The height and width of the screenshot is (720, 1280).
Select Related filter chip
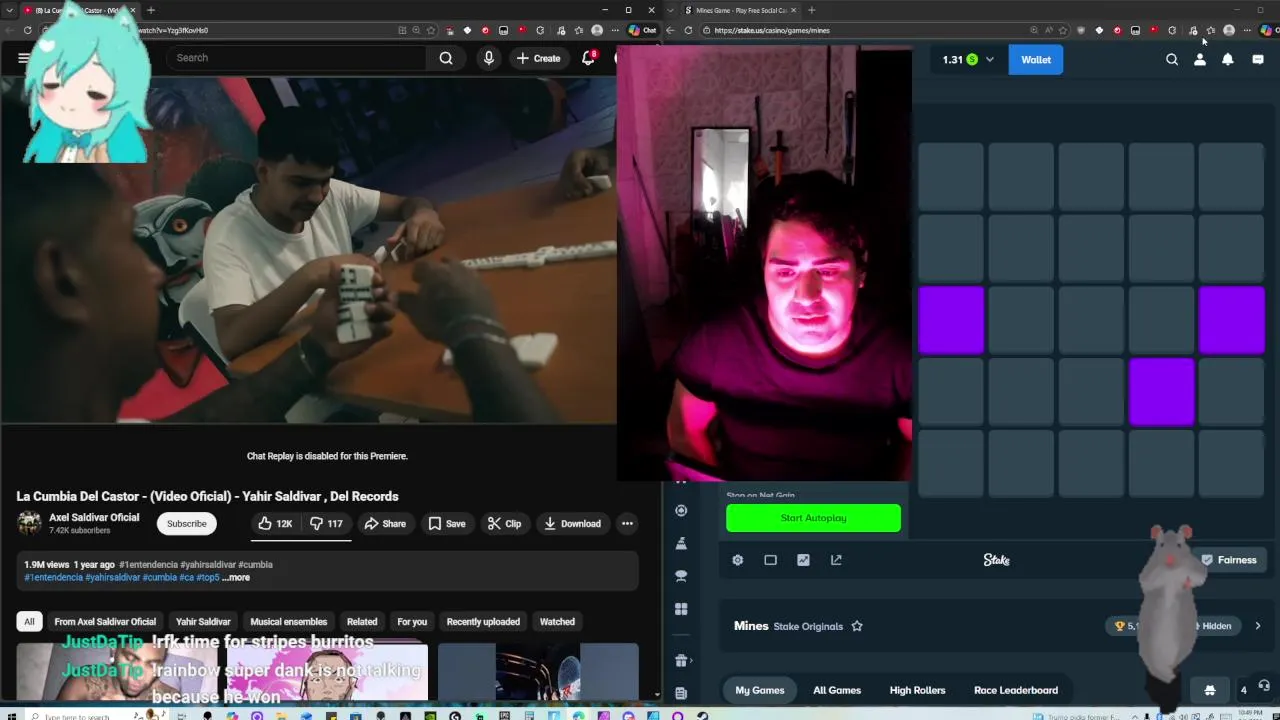point(362,622)
